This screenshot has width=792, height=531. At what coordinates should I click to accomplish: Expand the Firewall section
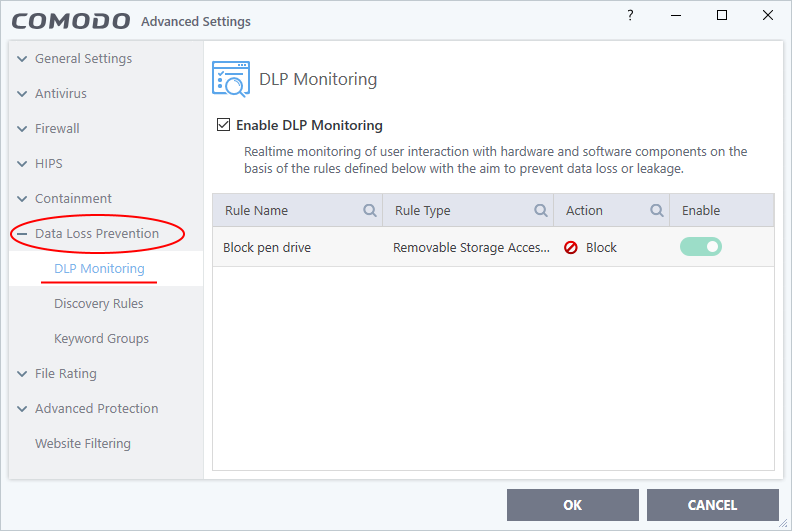pyautogui.click(x=22, y=129)
